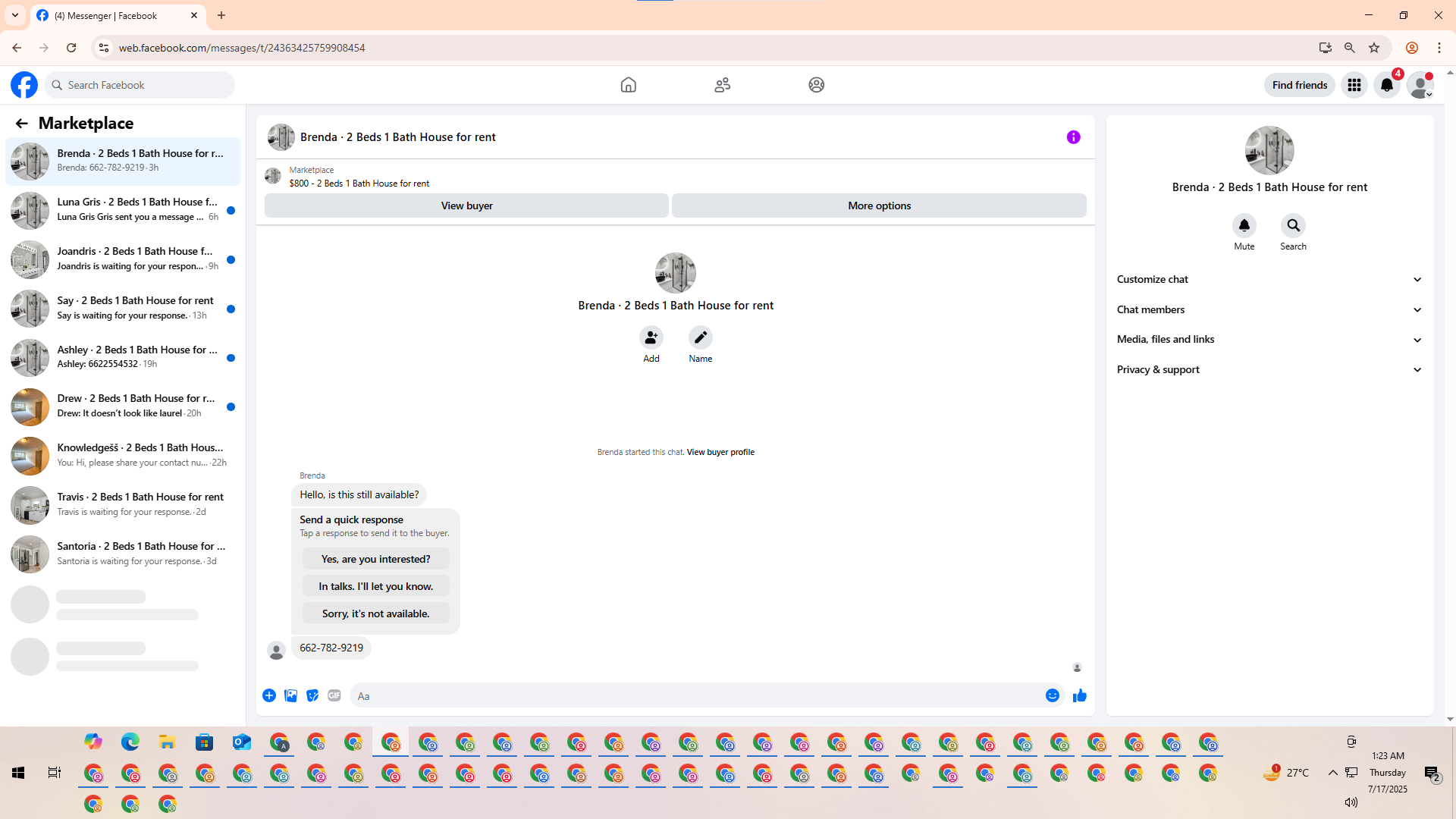Open the Knowledgešš conversation

tap(123, 456)
